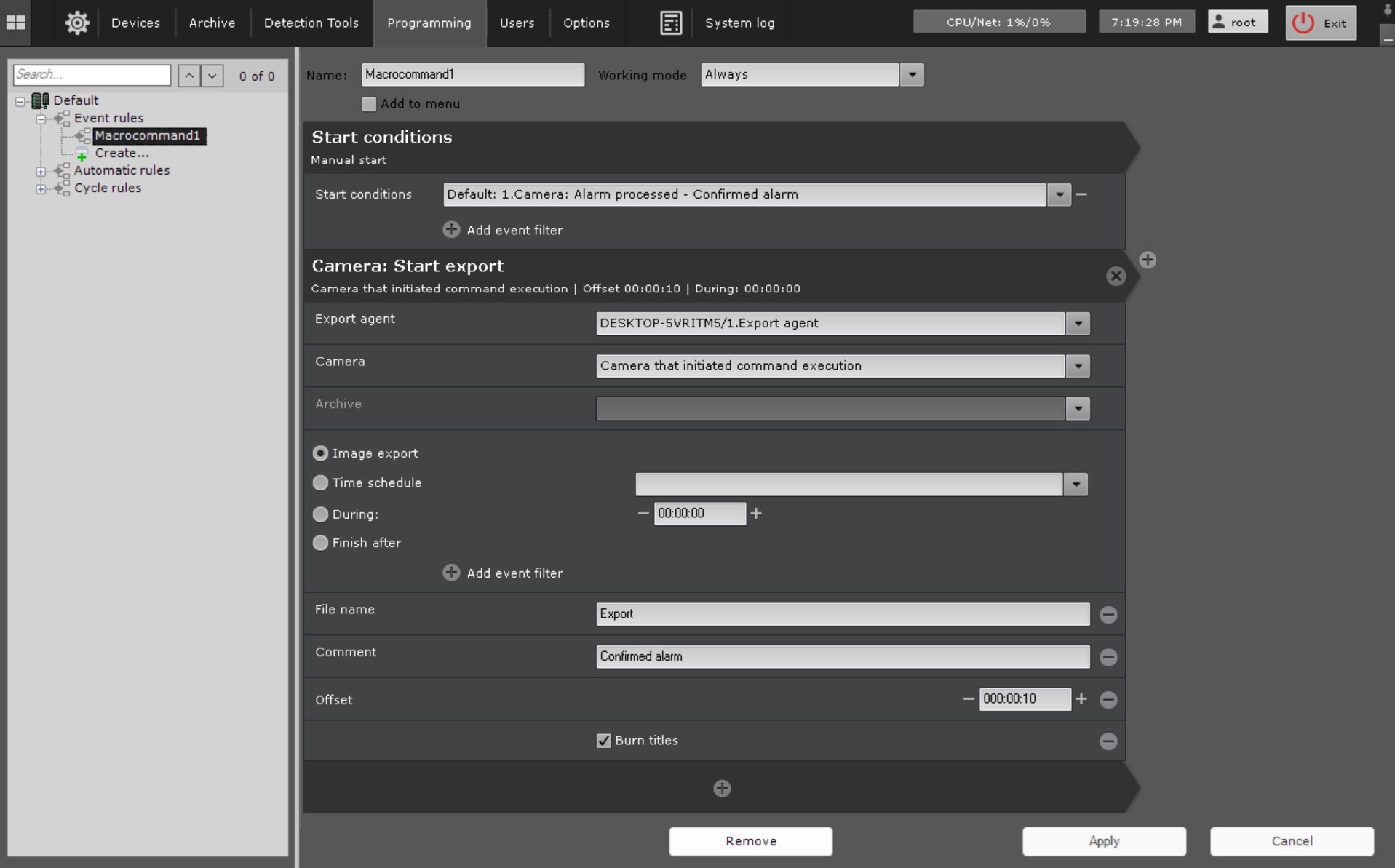The image size is (1395, 868).
Task: Remove the Camera: Start export action
Action: 1115,276
